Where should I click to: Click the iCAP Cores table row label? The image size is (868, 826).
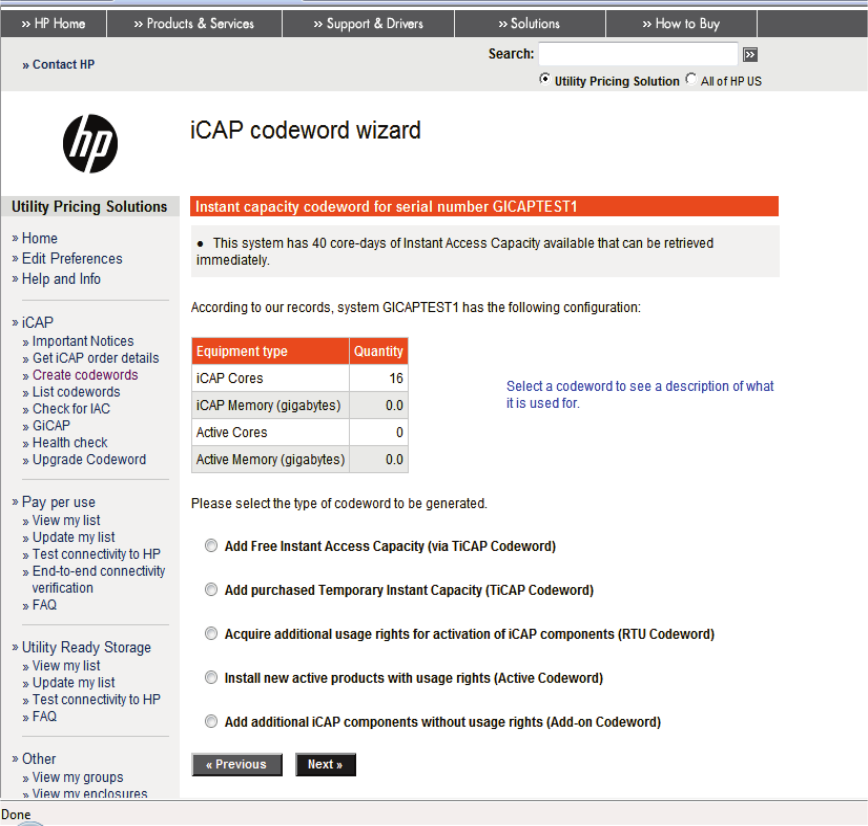[x=230, y=378]
